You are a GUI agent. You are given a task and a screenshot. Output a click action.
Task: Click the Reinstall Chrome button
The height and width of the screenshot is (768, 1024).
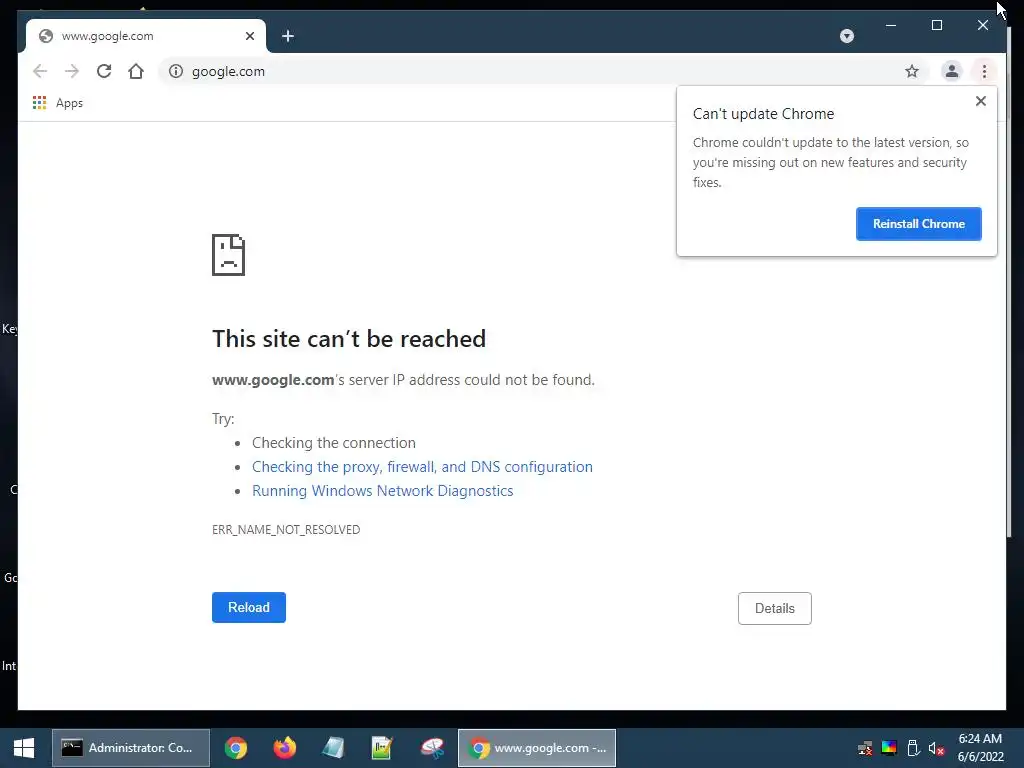[918, 224]
